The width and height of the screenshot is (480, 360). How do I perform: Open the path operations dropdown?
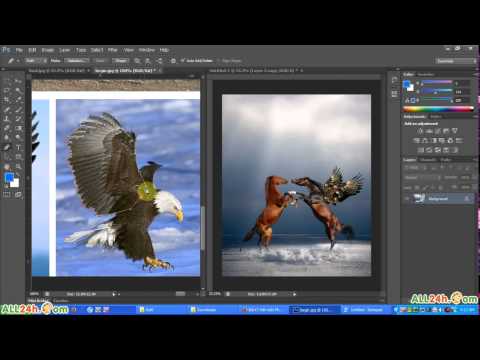137,61
